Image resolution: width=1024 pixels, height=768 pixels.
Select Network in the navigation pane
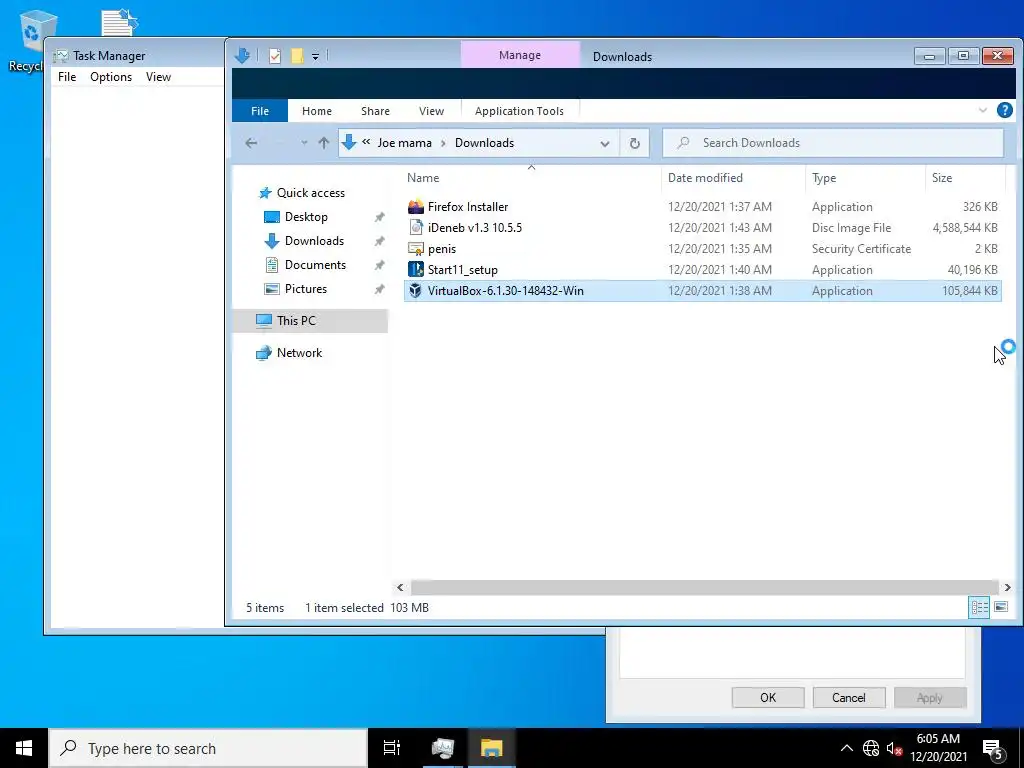point(299,353)
